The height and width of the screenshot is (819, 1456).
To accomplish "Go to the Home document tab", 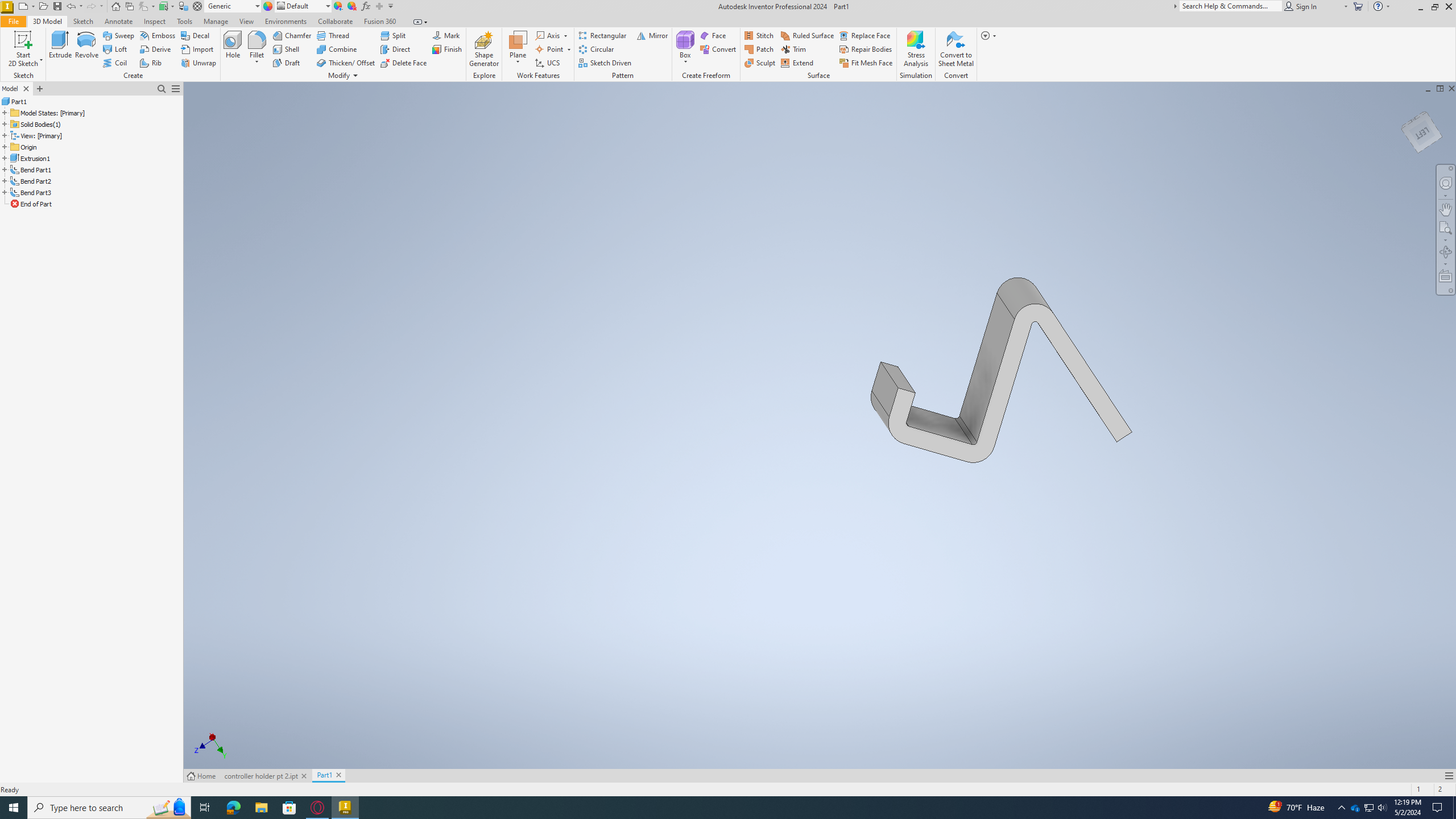I will [201, 776].
